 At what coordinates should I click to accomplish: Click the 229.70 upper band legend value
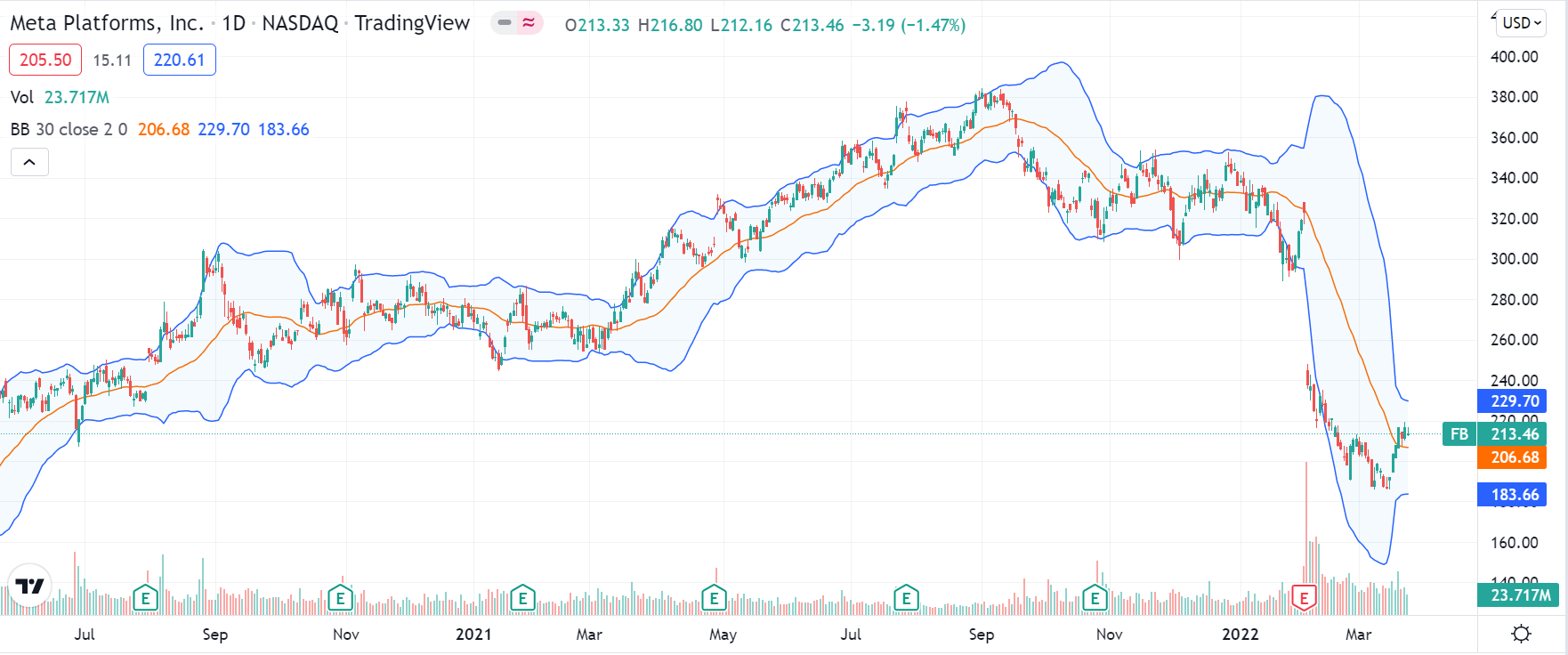point(223,129)
